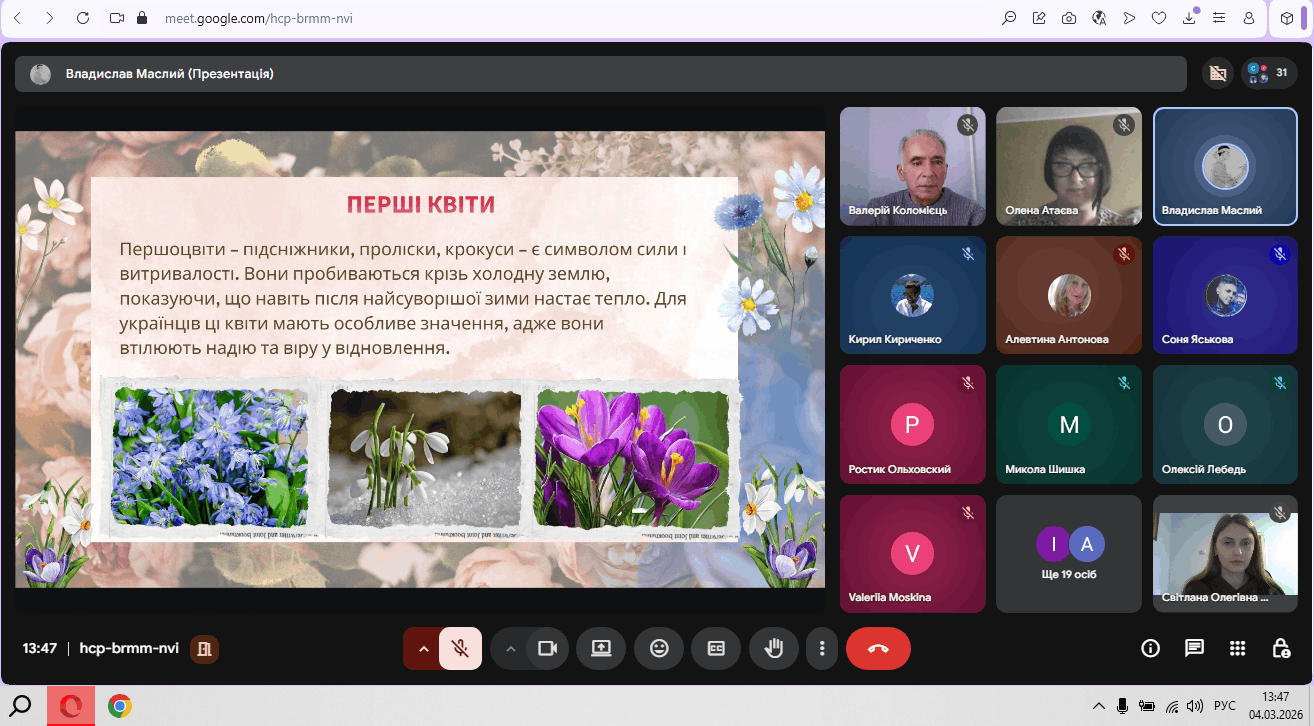The width and height of the screenshot is (1314, 726).
Task: Click the share screen icon
Action: pos(601,648)
